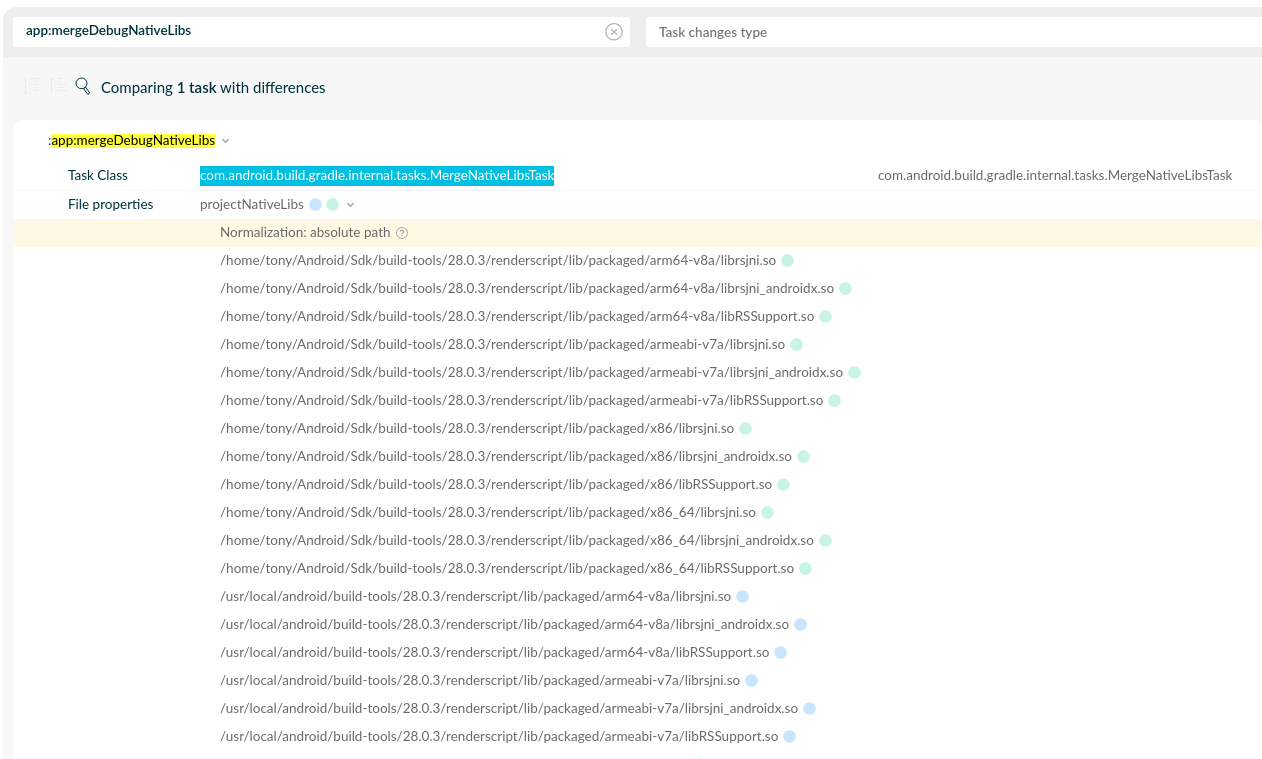Collapse the projectNativeLibs file property chevron
Screen dimensions: 1262x759
pyautogui.click(x=350, y=205)
